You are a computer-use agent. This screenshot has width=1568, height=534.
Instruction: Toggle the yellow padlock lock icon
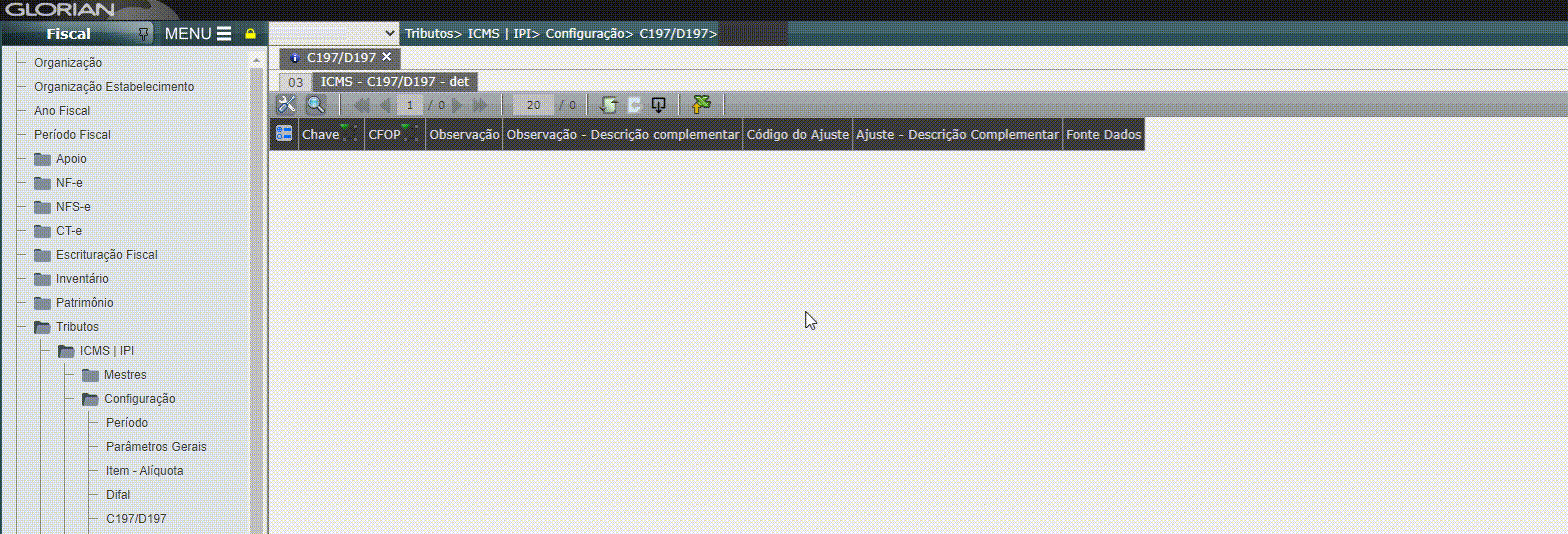pyautogui.click(x=250, y=34)
